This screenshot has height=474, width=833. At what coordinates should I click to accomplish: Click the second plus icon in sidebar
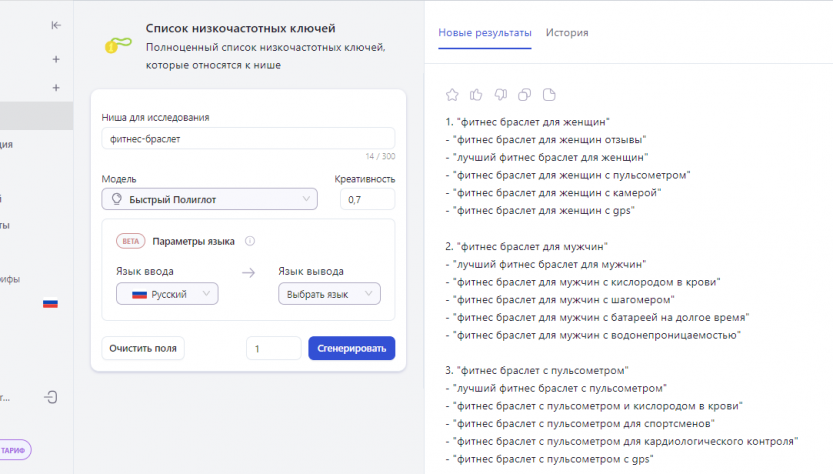tap(56, 88)
